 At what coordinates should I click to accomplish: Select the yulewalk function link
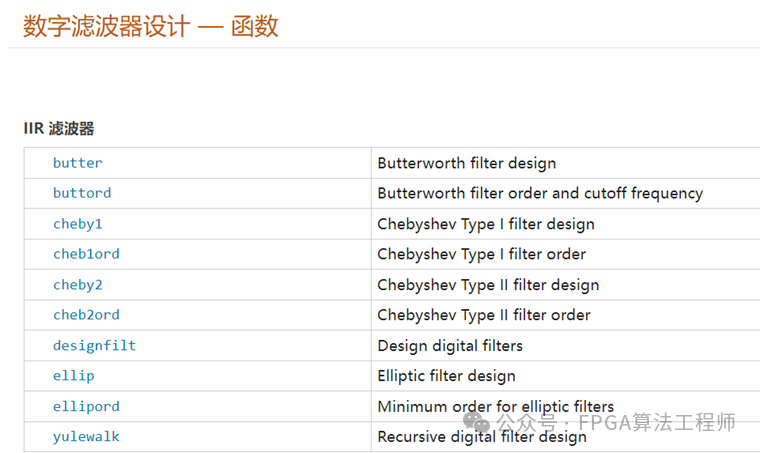click(x=86, y=437)
